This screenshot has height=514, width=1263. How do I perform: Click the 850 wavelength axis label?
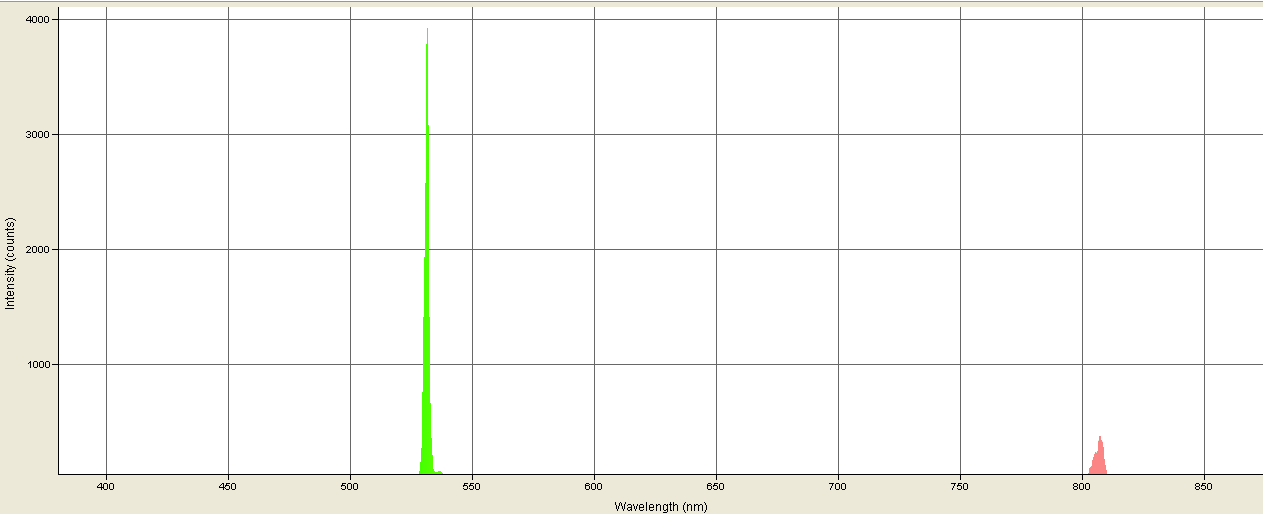[x=1204, y=486]
